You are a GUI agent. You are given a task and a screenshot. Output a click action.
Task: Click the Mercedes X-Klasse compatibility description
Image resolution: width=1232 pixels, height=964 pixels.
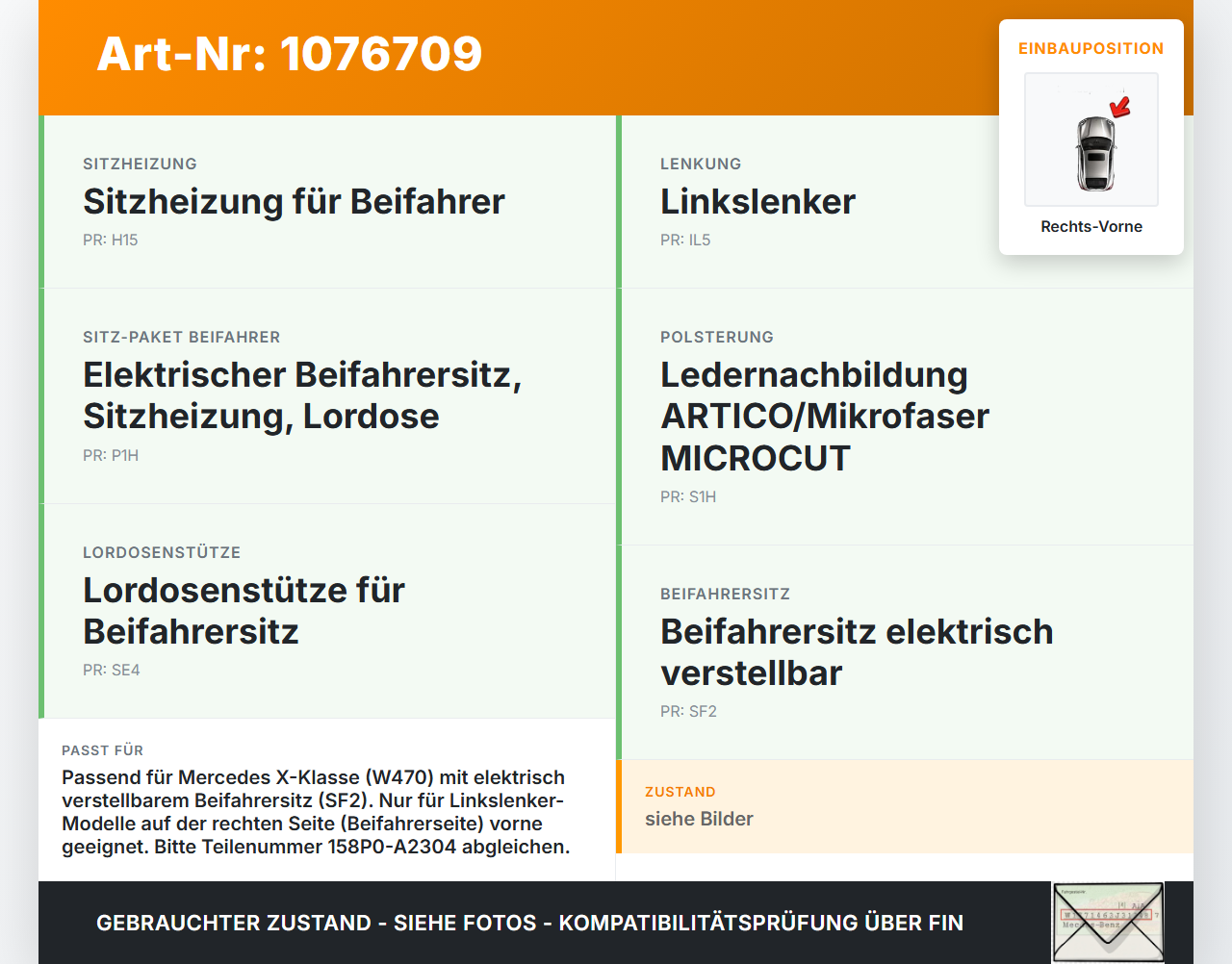pos(316,812)
